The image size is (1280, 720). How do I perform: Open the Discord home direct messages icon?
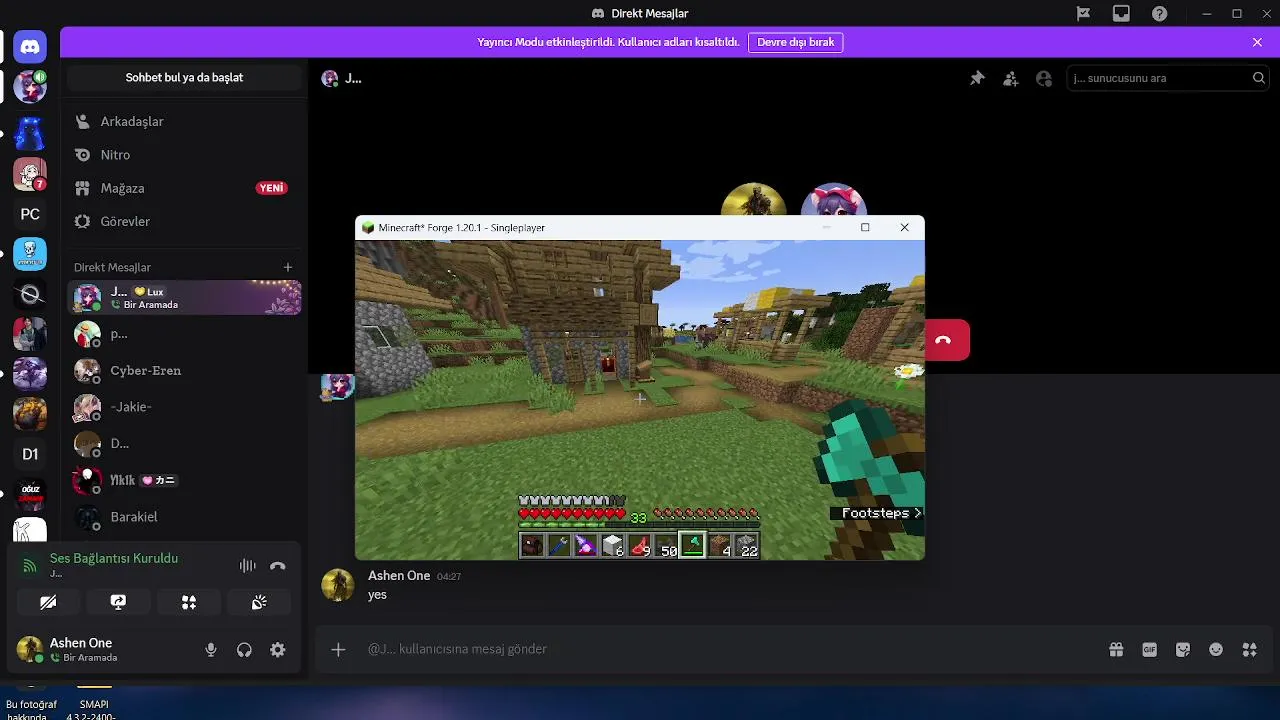pos(30,46)
